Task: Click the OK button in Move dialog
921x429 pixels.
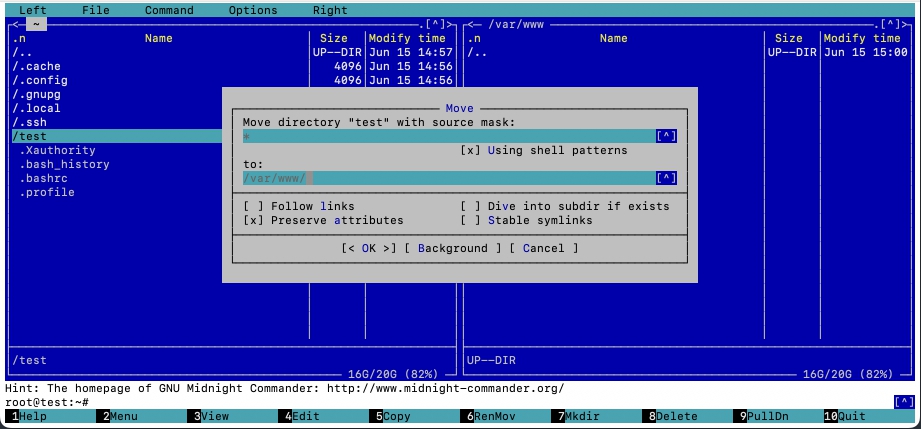Action: pyautogui.click(x=369, y=249)
